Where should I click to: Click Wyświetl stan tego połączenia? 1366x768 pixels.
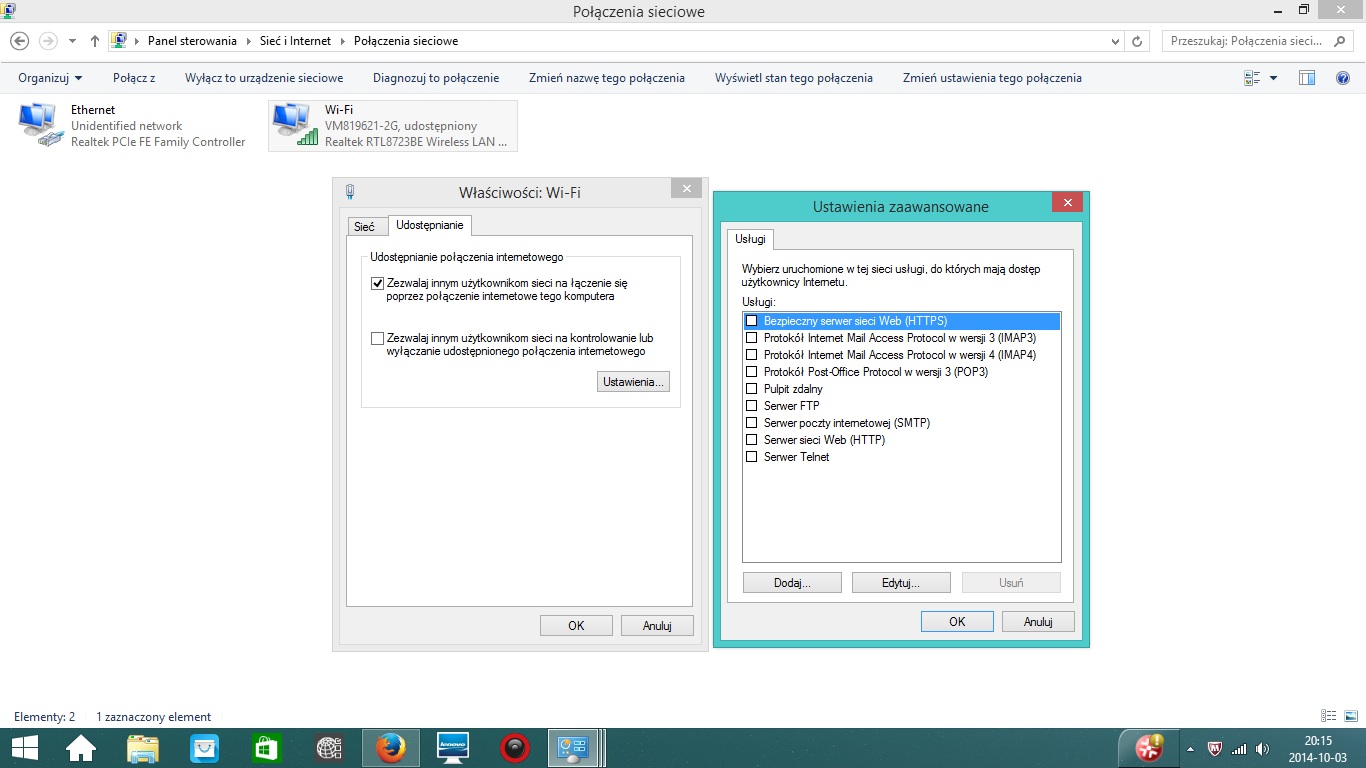794,78
